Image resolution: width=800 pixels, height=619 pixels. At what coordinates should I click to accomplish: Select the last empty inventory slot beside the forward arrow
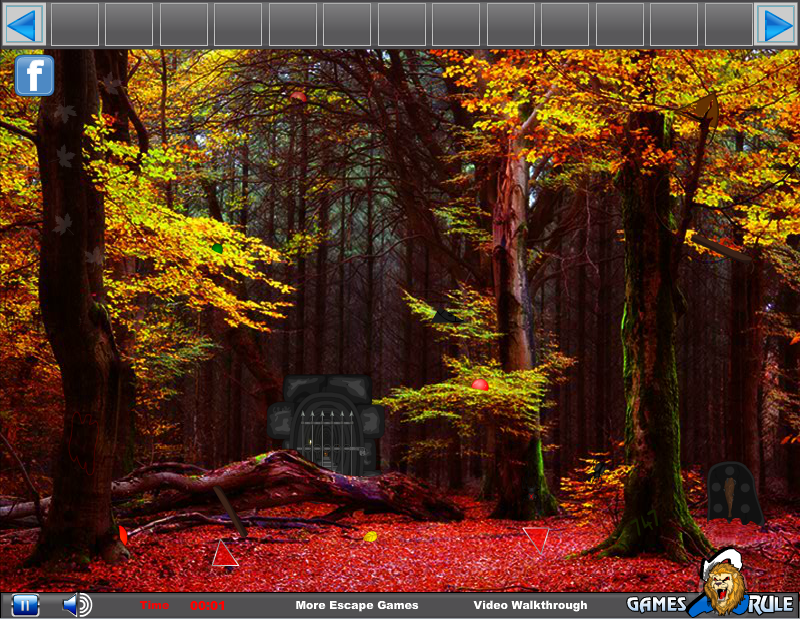[728, 24]
